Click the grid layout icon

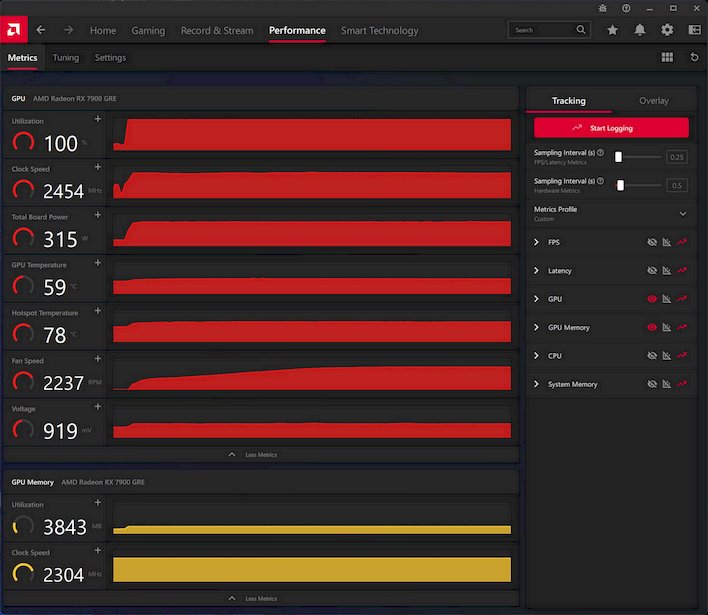pyautogui.click(x=667, y=57)
